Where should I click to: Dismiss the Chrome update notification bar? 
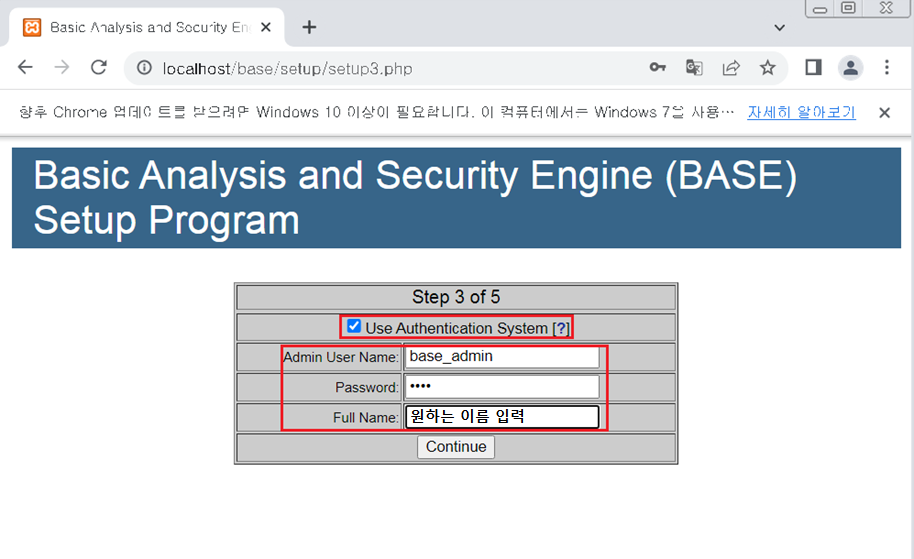[884, 112]
